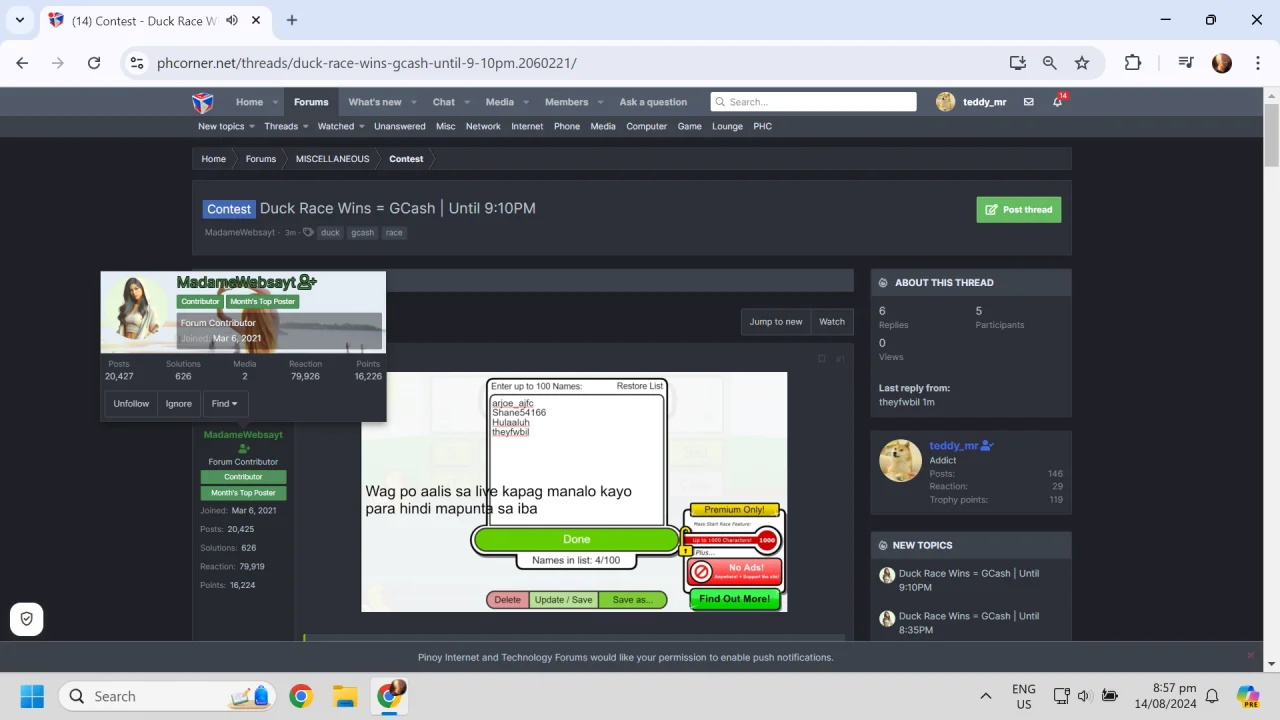Click the Jump to new button
Viewport: 1280px width, 720px height.
(x=776, y=321)
